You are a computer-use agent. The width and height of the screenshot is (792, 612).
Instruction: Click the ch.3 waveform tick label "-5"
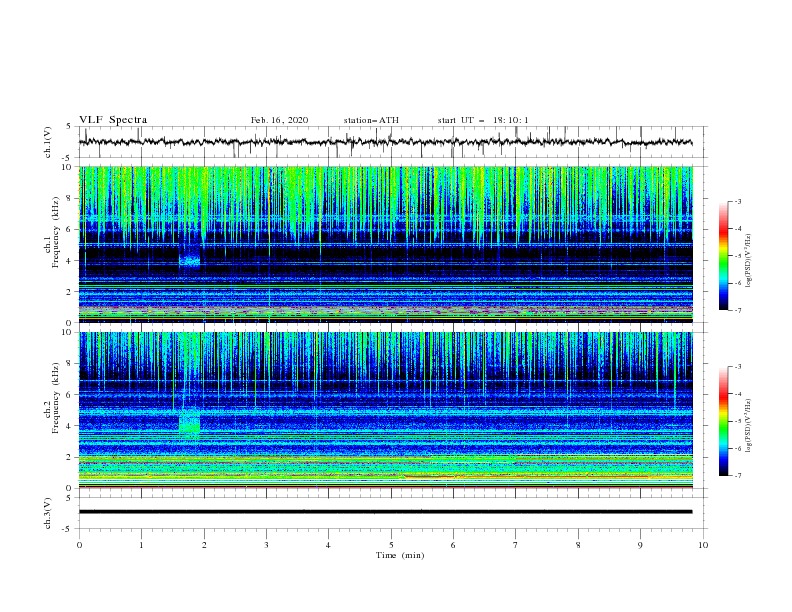[68, 529]
